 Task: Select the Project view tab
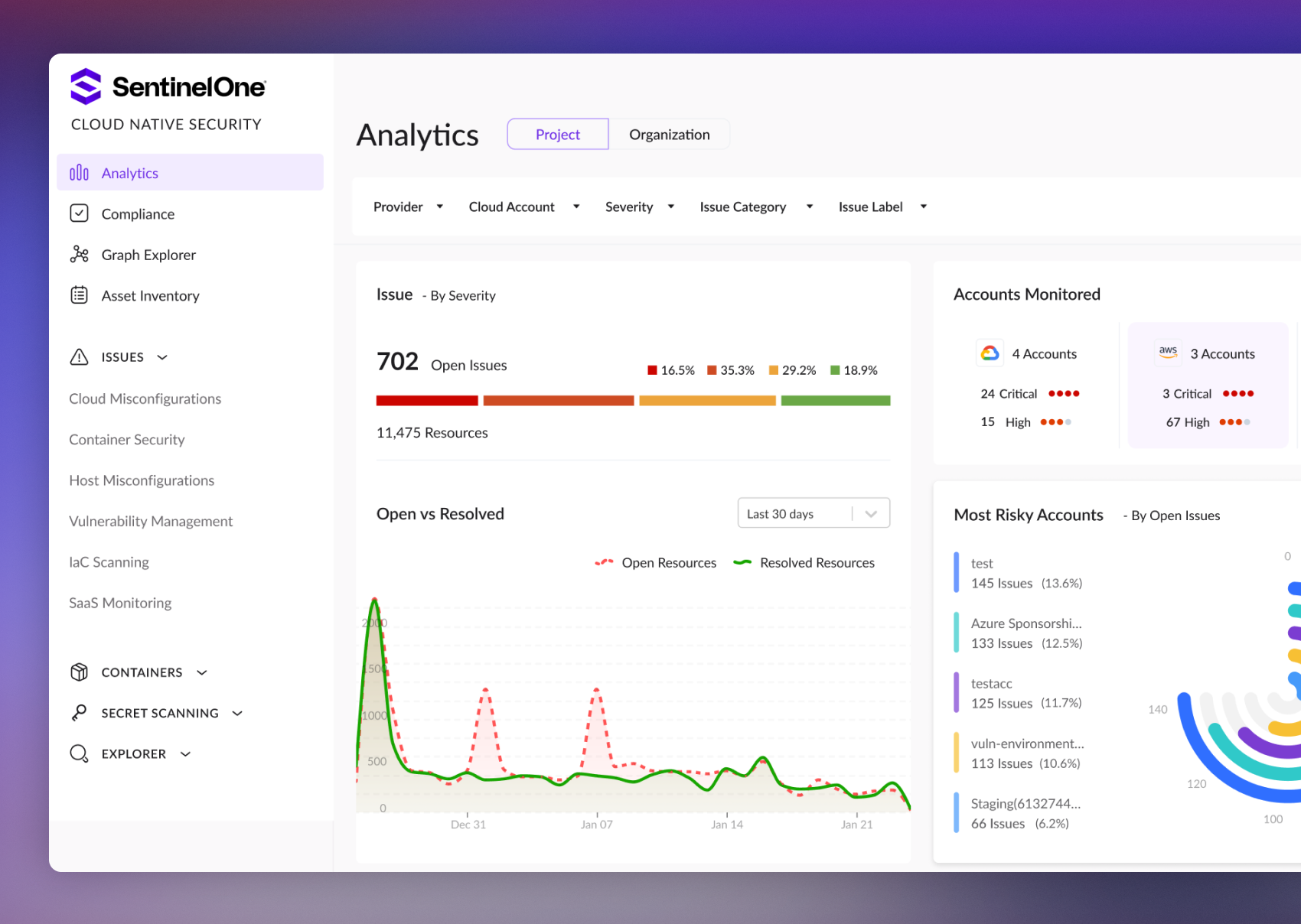click(x=557, y=135)
